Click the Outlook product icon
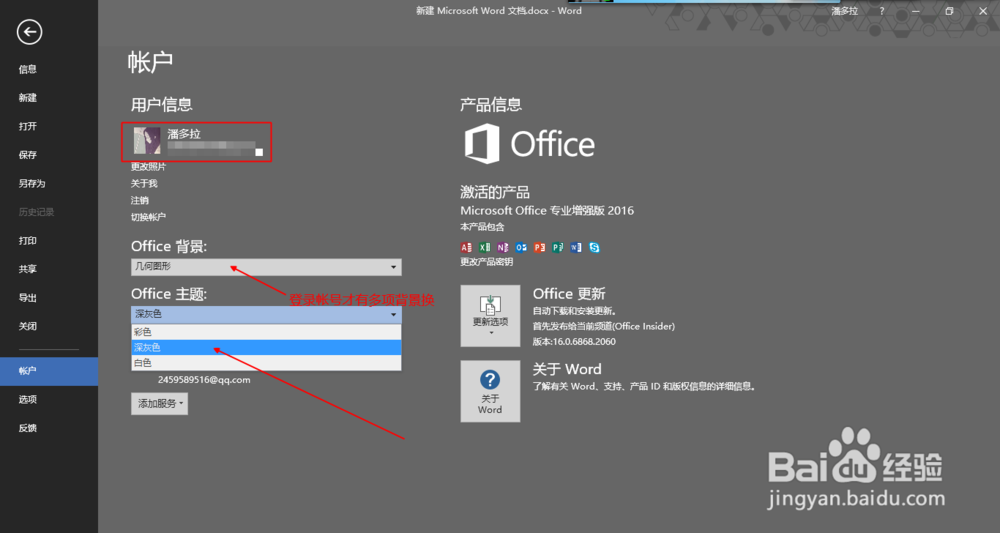 (521, 247)
